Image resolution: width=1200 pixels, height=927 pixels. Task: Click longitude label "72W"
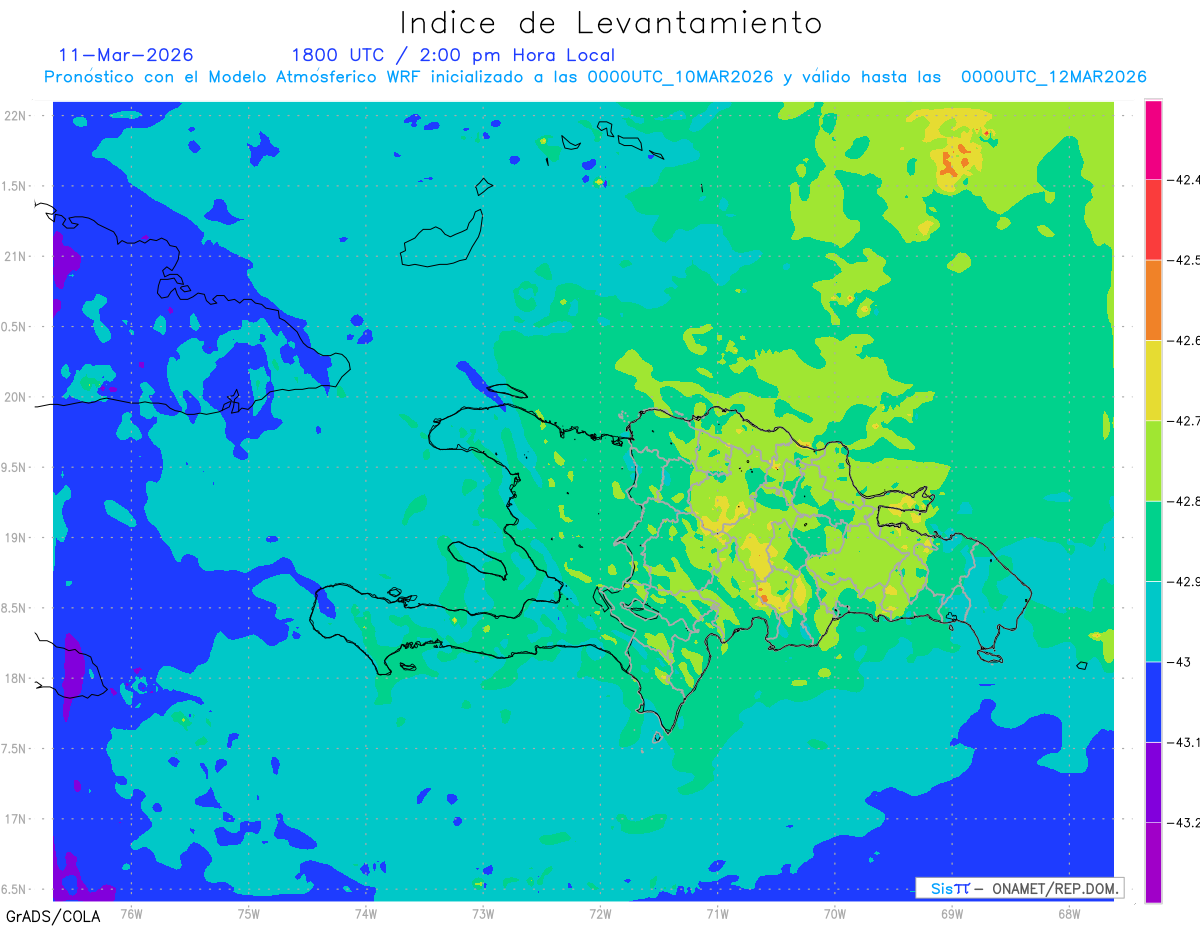point(600,914)
